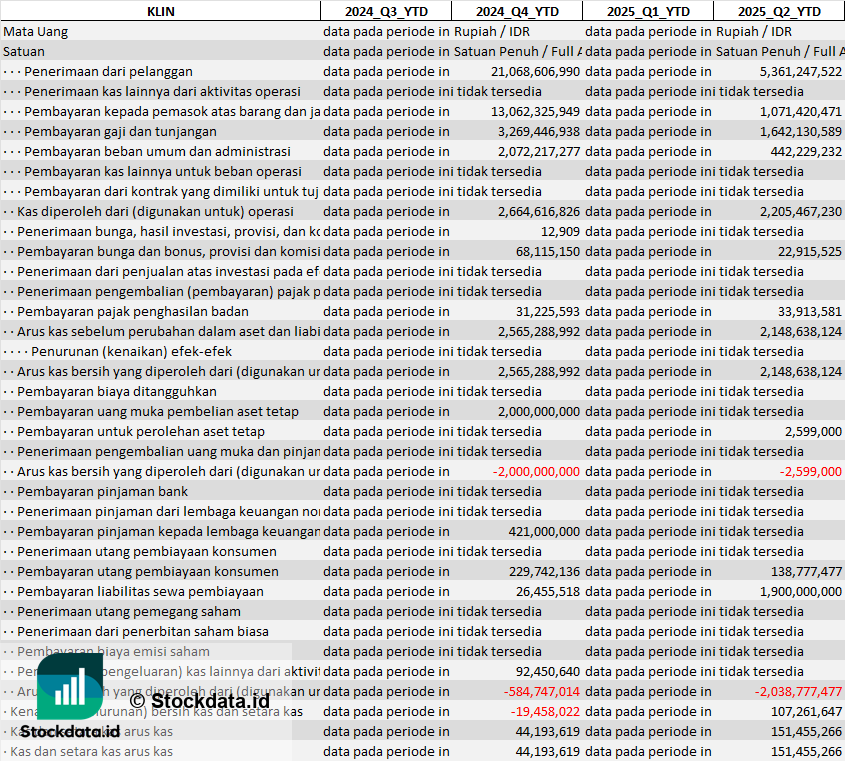Select red value -2,599,000
This screenshot has height=761, width=845.
(x=811, y=471)
